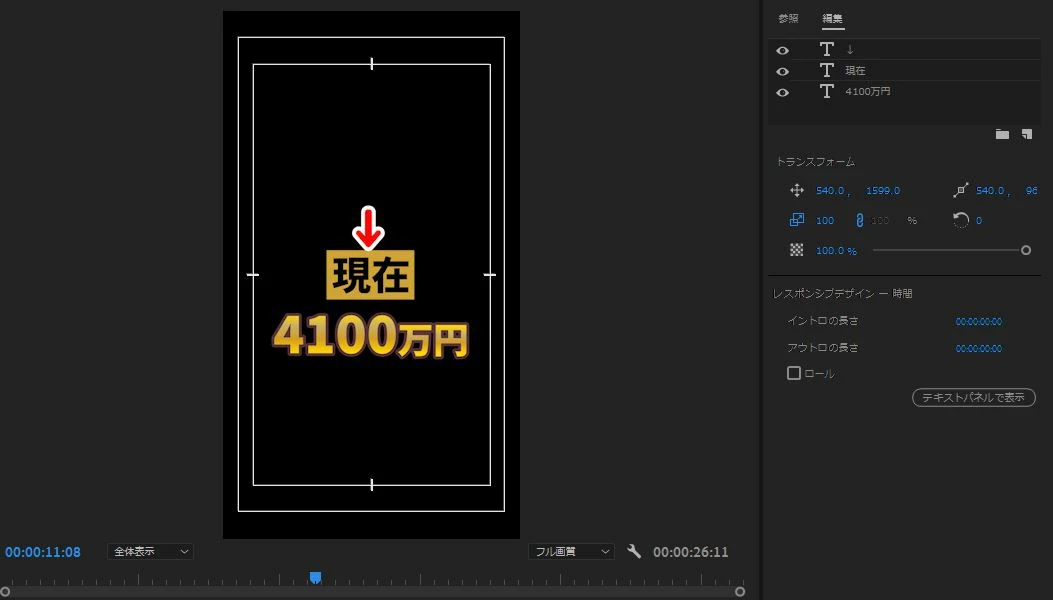Click the トランスフォーム section heading
The width and height of the screenshot is (1053, 600).
816,162
